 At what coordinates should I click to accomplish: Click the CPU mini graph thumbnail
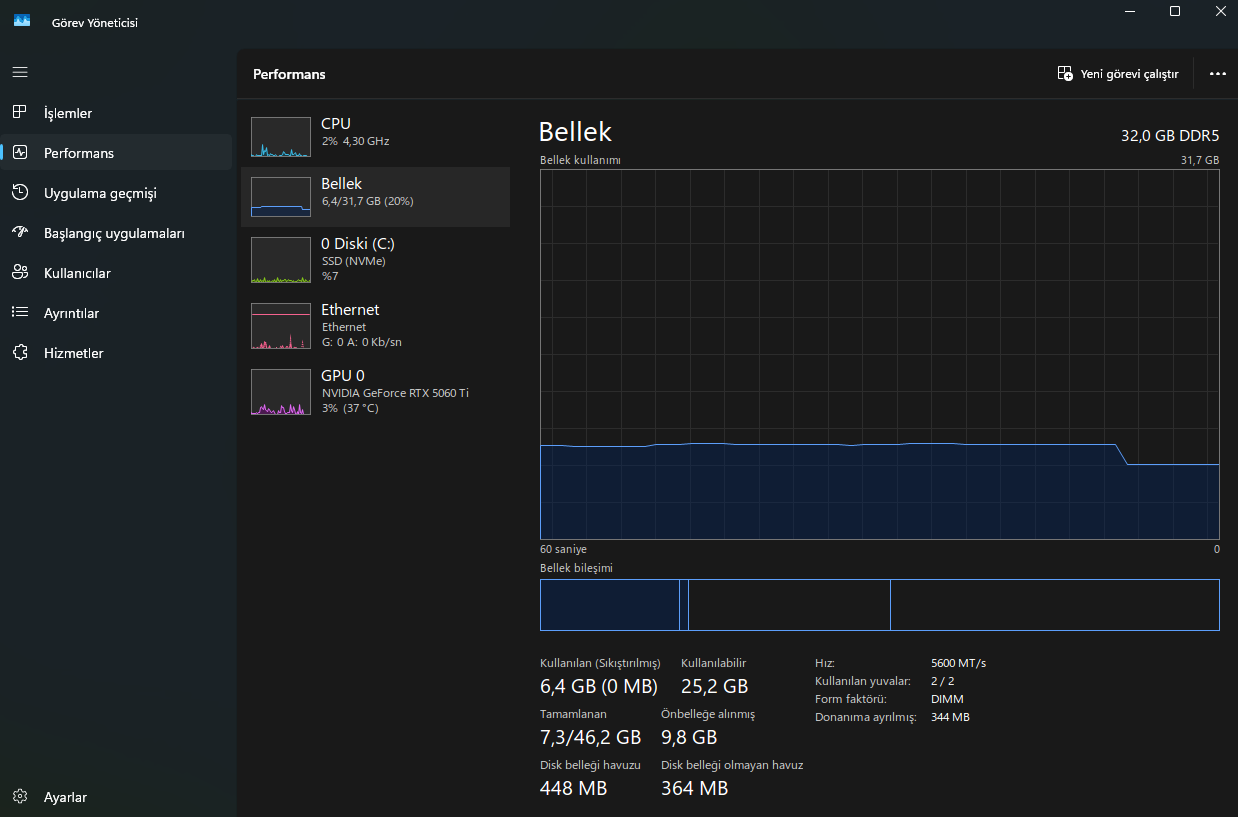click(281, 137)
